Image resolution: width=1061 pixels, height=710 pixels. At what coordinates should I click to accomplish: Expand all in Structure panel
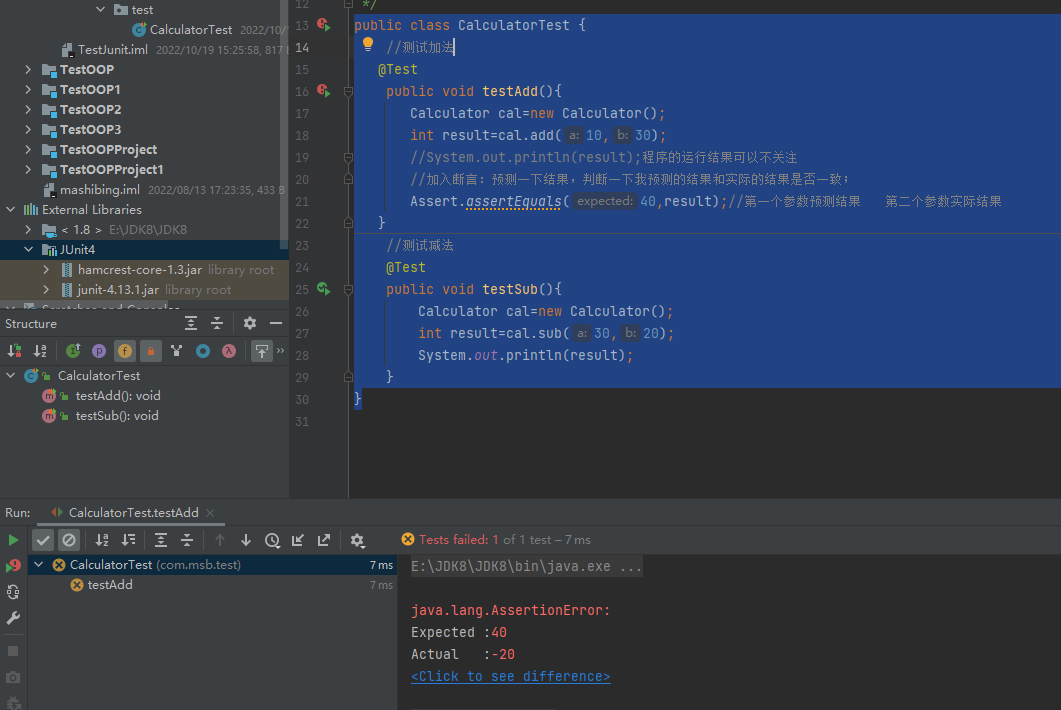coord(191,324)
